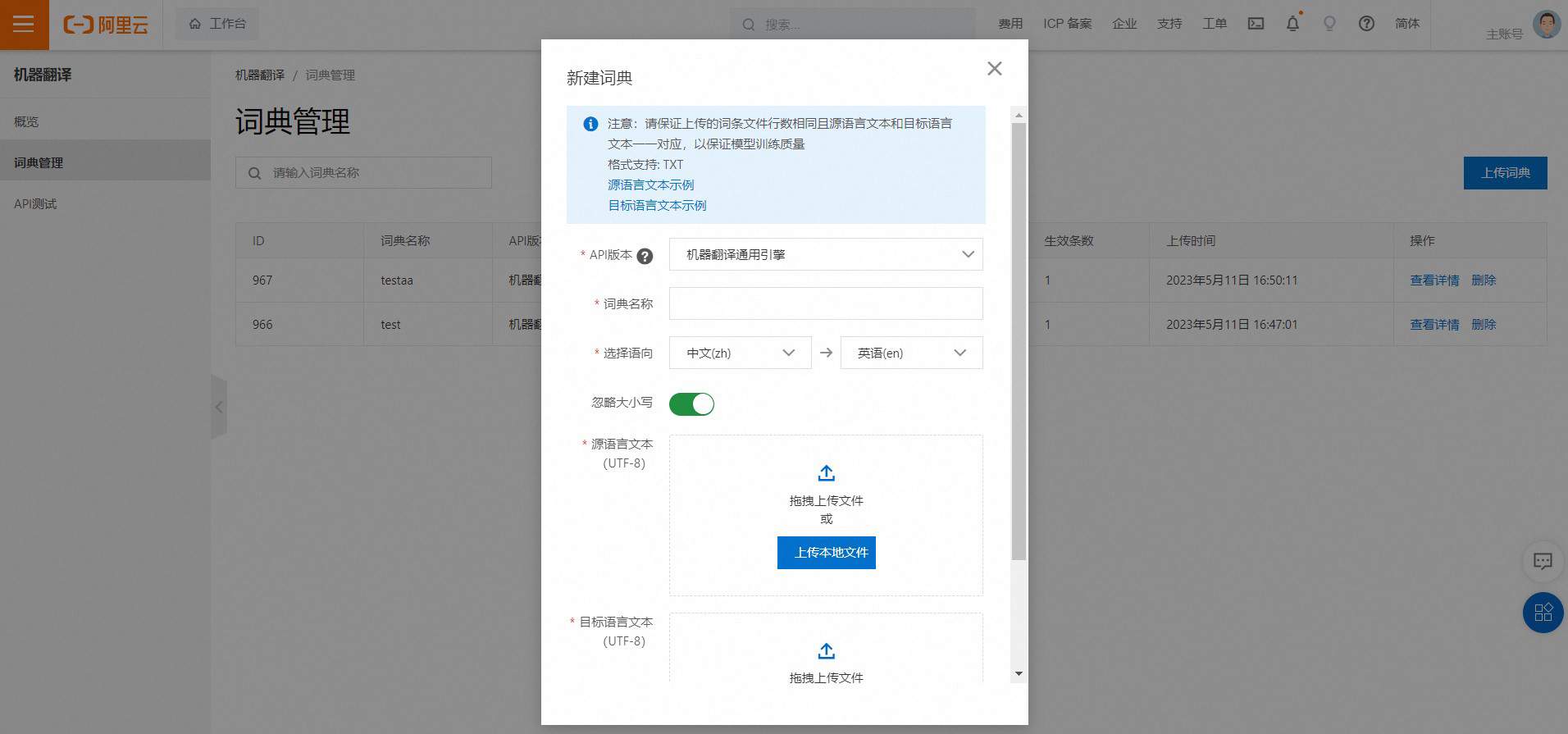Open the 支持 menu

point(1169,24)
